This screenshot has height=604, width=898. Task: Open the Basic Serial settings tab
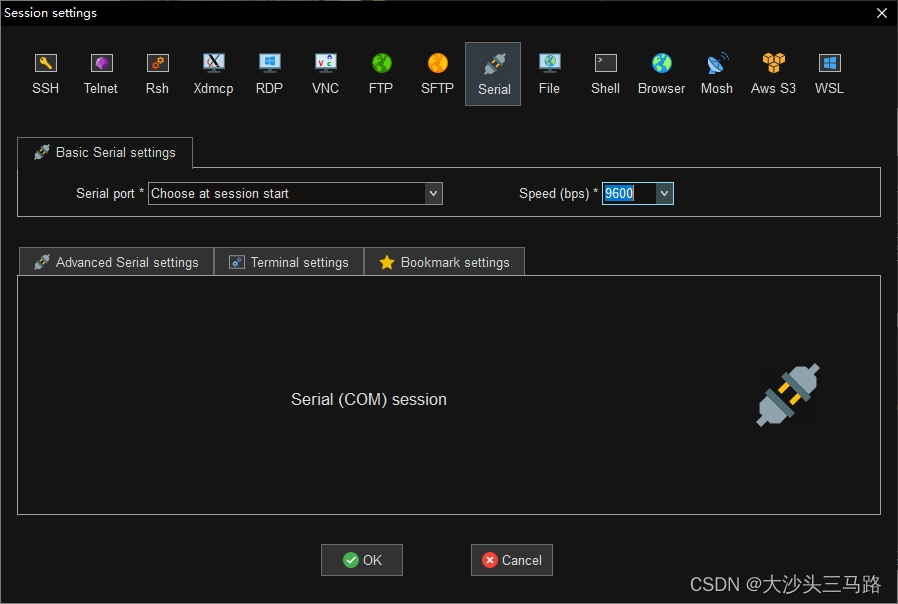[x=105, y=152]
